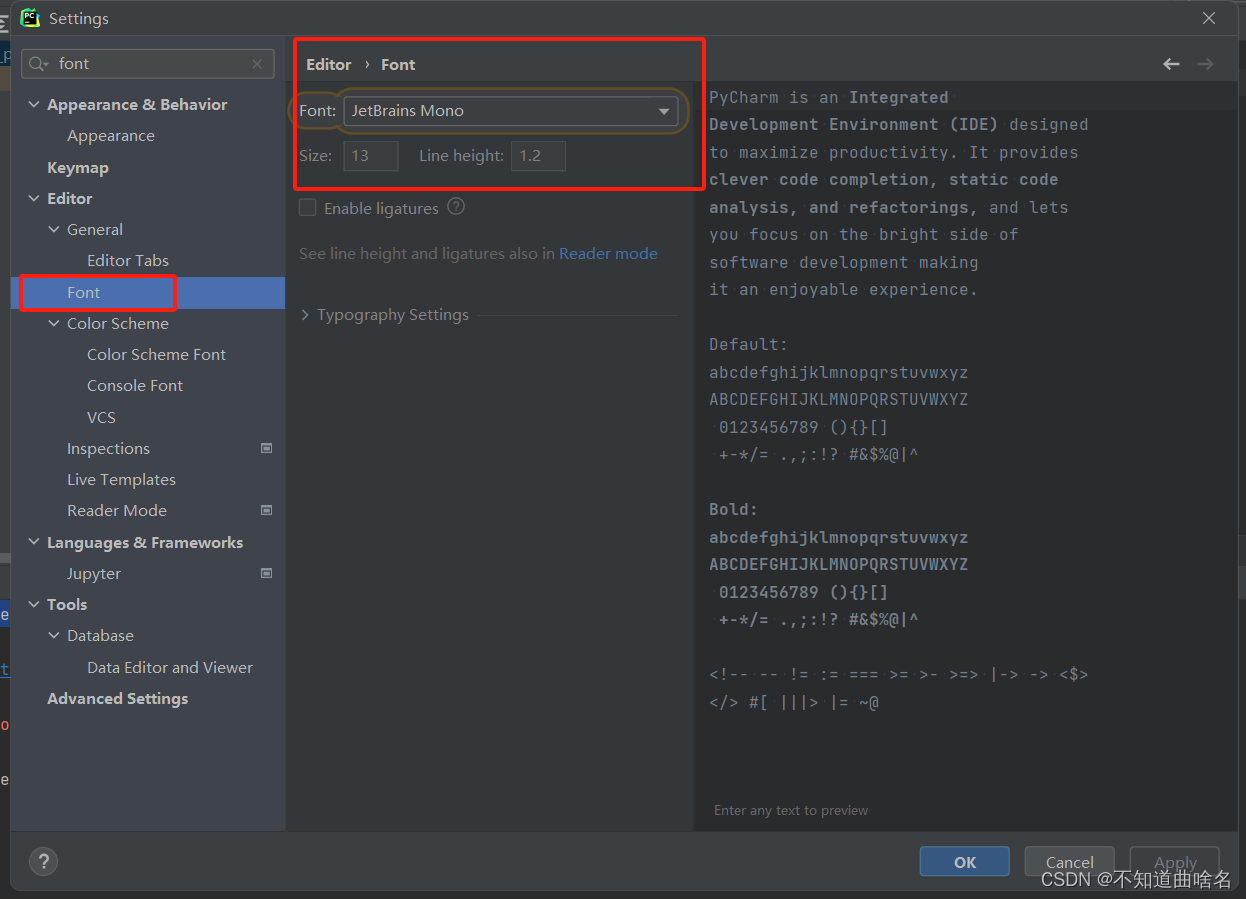
Task: Click the OK button
Action: (x=965, y=862)
